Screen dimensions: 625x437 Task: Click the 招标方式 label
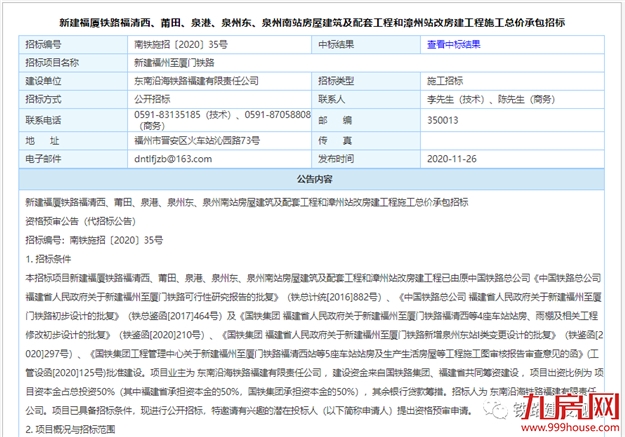pyautogui.click(x=43, y=99)
